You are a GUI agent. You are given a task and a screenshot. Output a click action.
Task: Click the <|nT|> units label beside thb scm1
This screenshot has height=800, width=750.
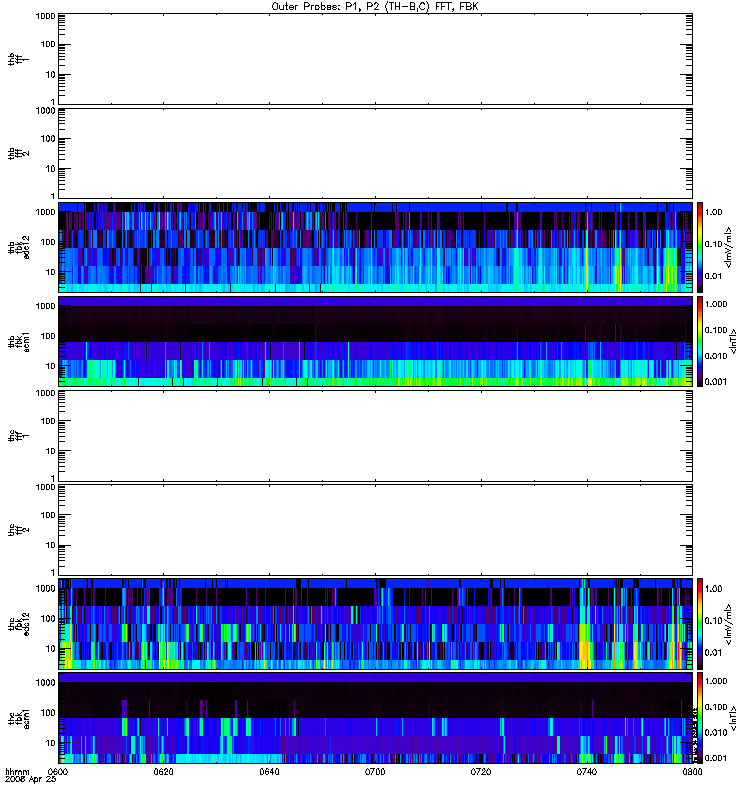click(x=733, y=341)
